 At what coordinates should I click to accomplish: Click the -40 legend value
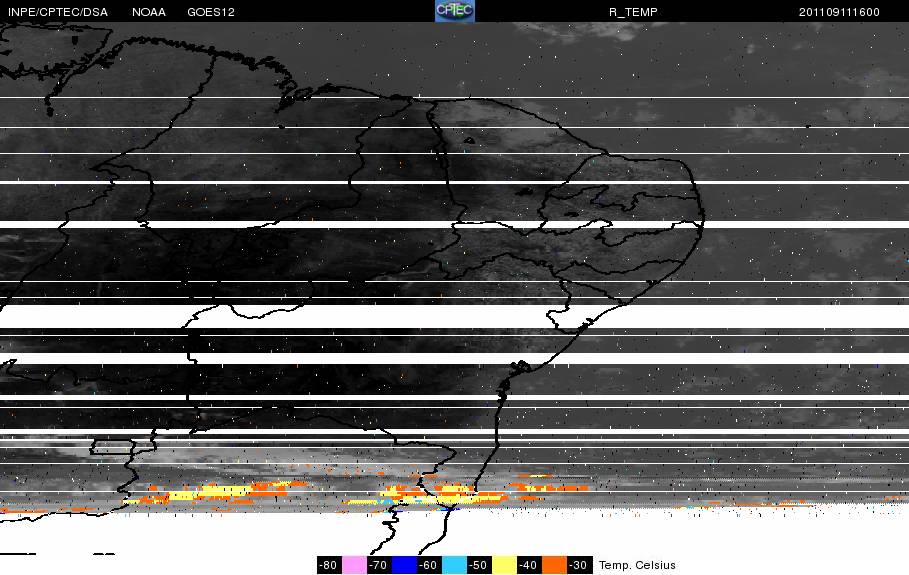click(x=529, y=565)
